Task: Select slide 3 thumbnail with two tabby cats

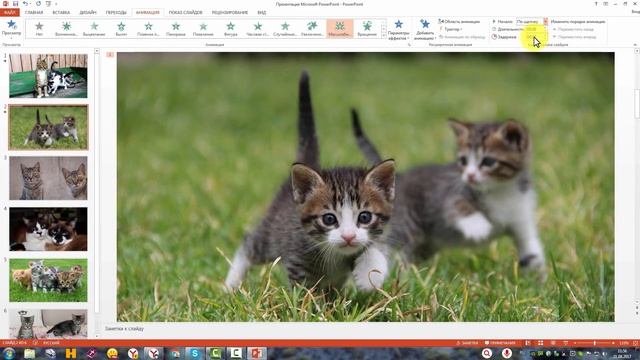Action: click(48, 178)
